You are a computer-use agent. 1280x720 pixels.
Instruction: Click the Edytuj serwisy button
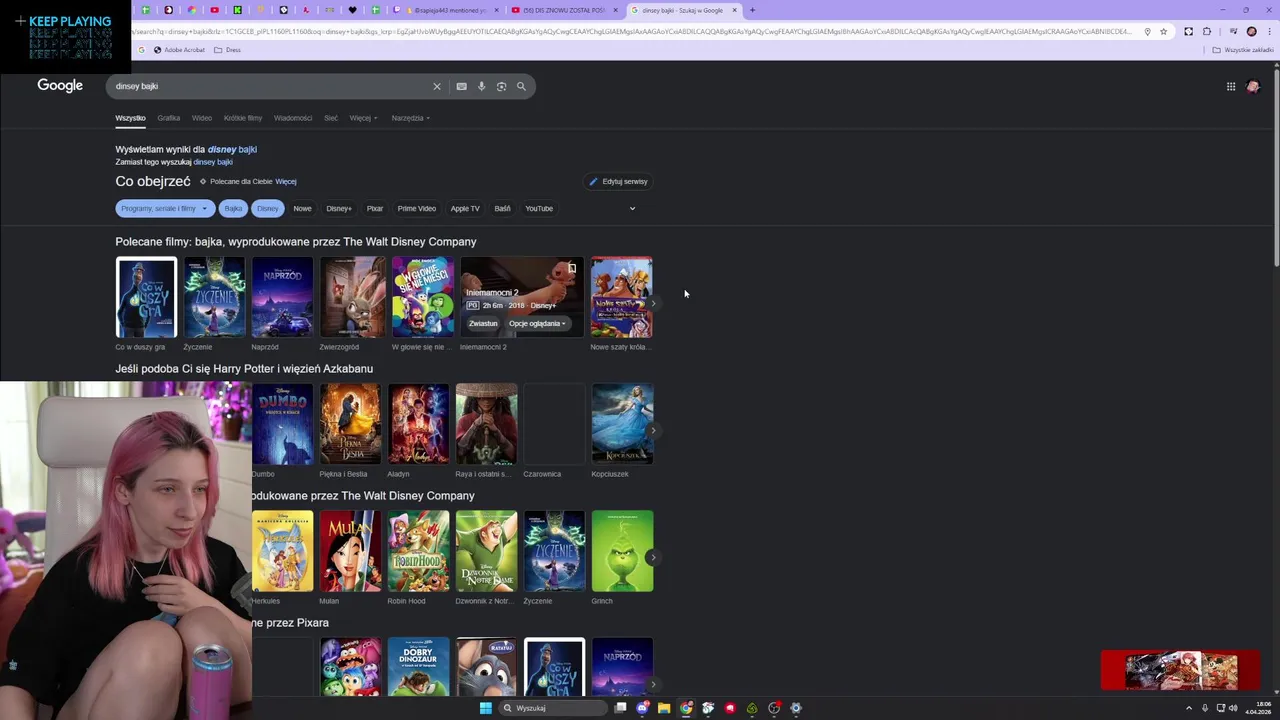(618, 181)
